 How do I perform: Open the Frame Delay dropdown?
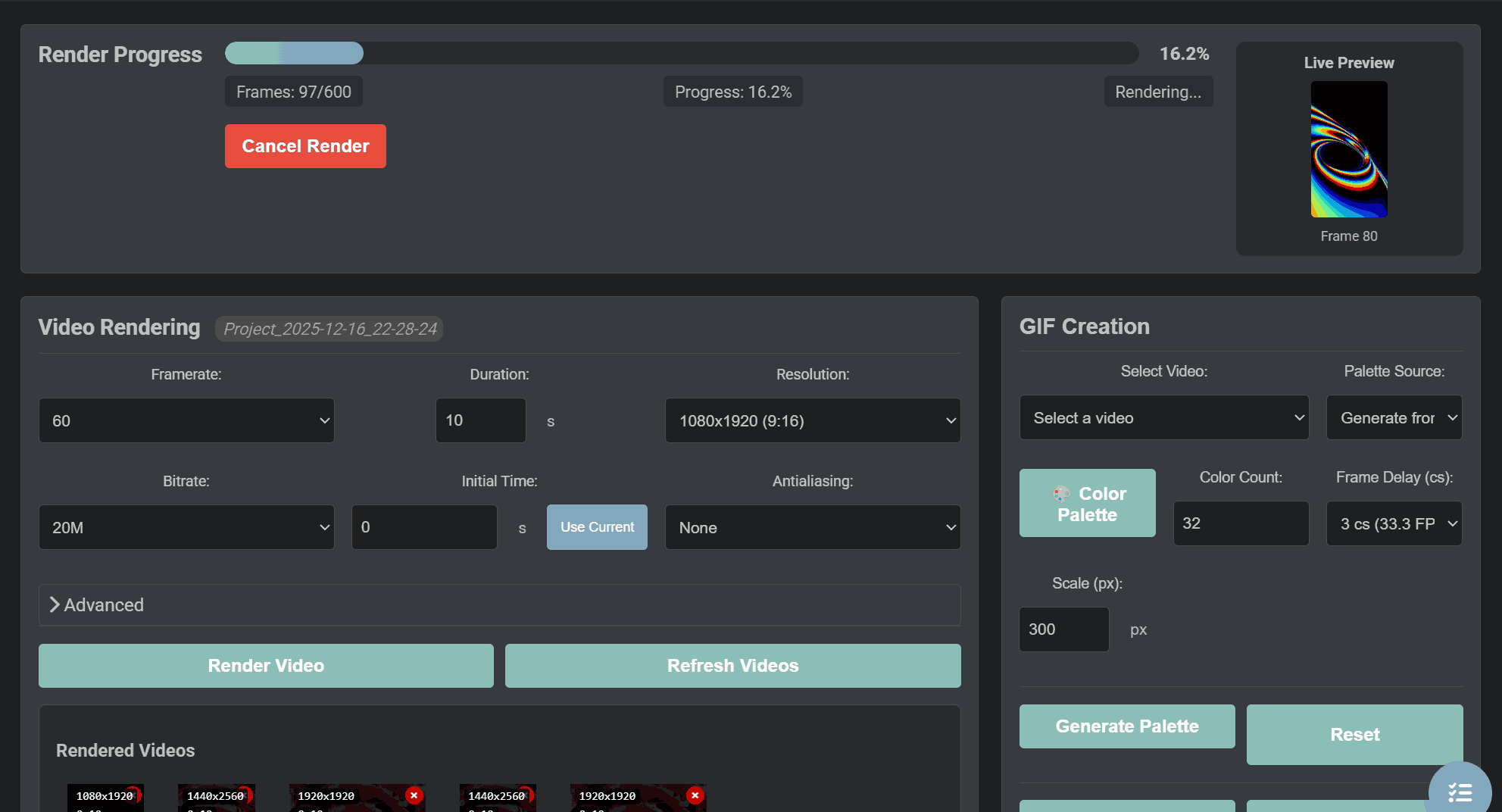pyautogui.click(x=1394, y=523)
